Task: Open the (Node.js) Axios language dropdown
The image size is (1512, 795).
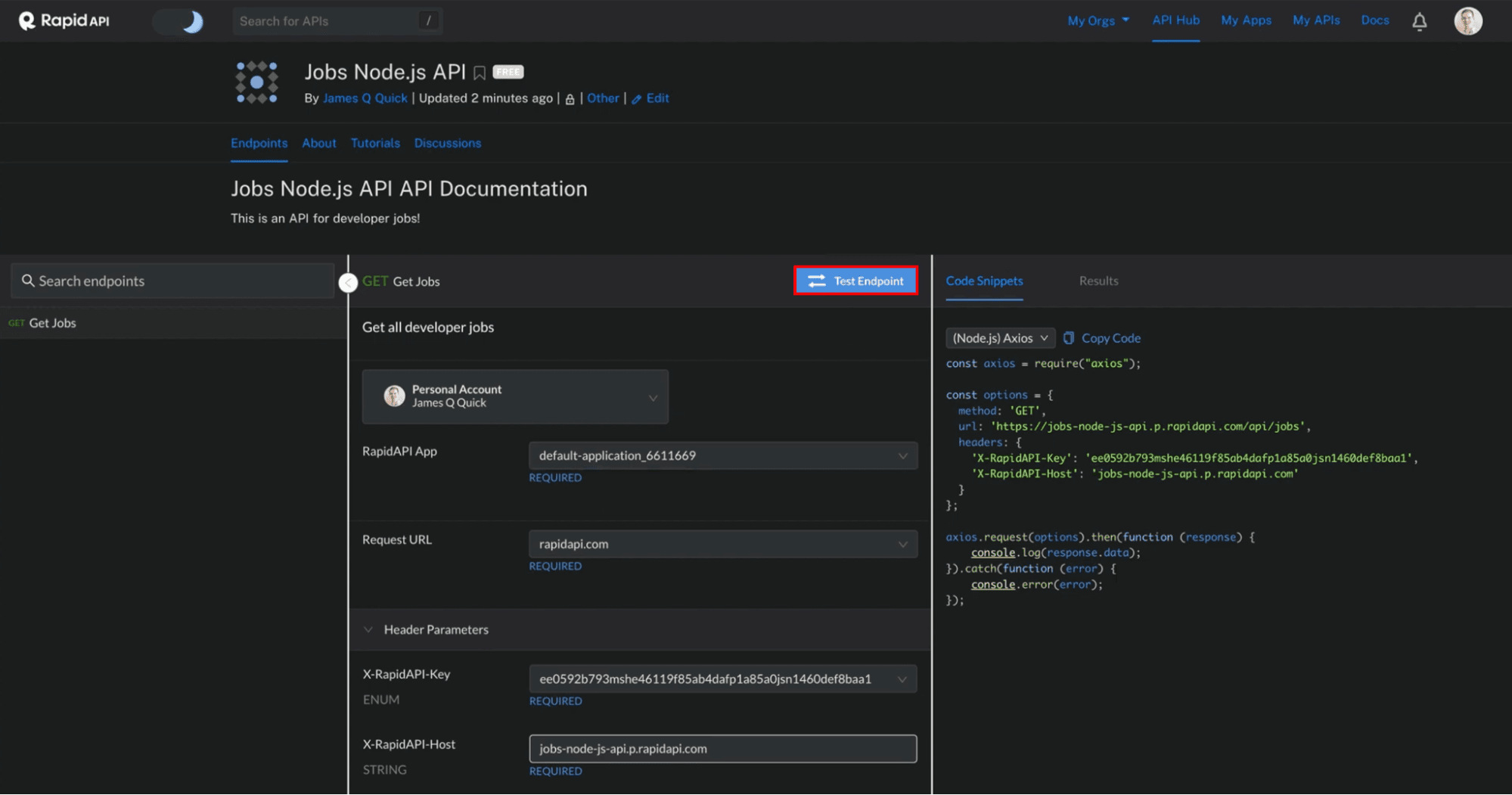Action: pos(1000,338)
